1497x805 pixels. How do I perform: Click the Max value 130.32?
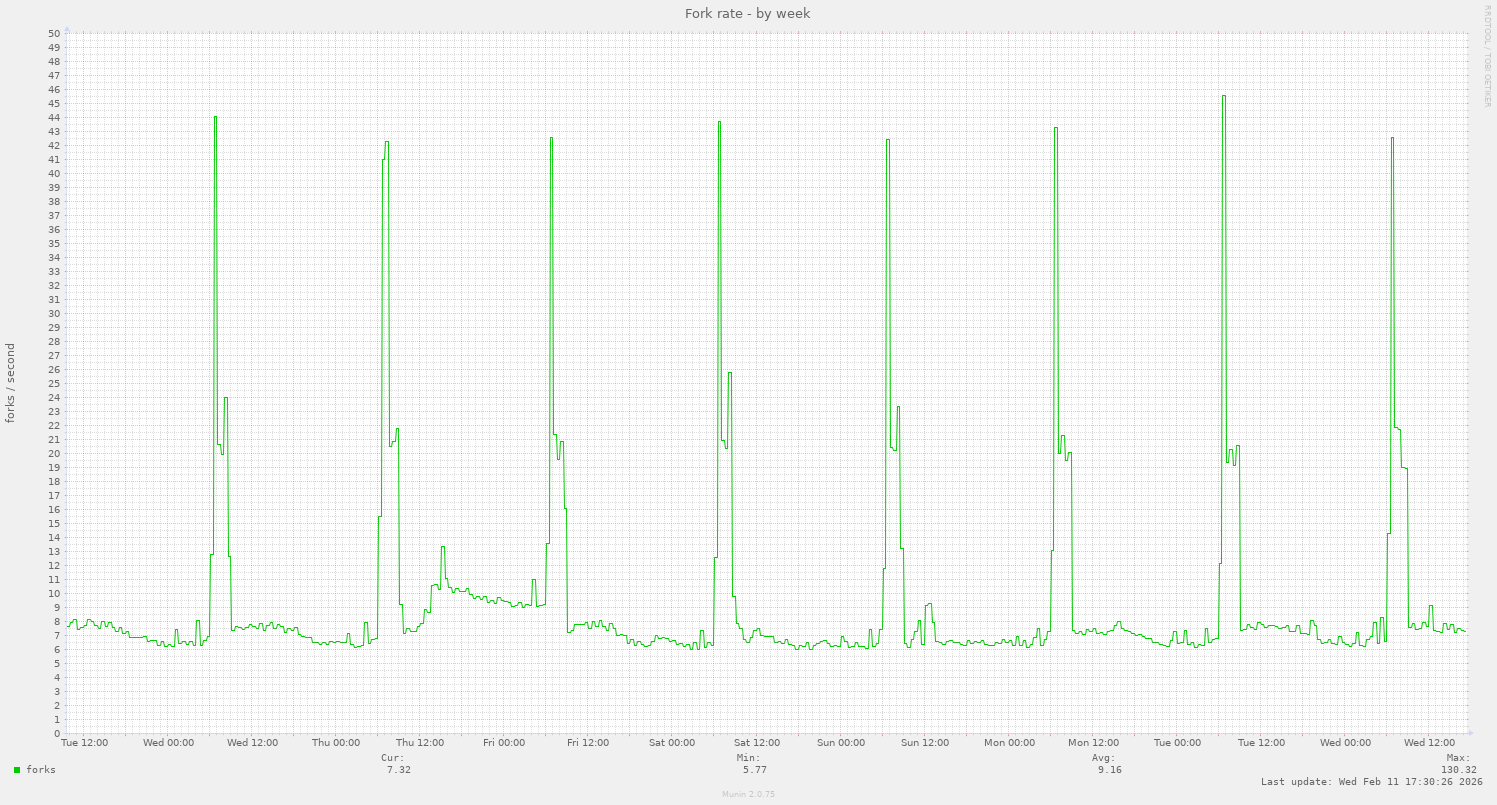pyautogui.click(x=1458, y=770)
